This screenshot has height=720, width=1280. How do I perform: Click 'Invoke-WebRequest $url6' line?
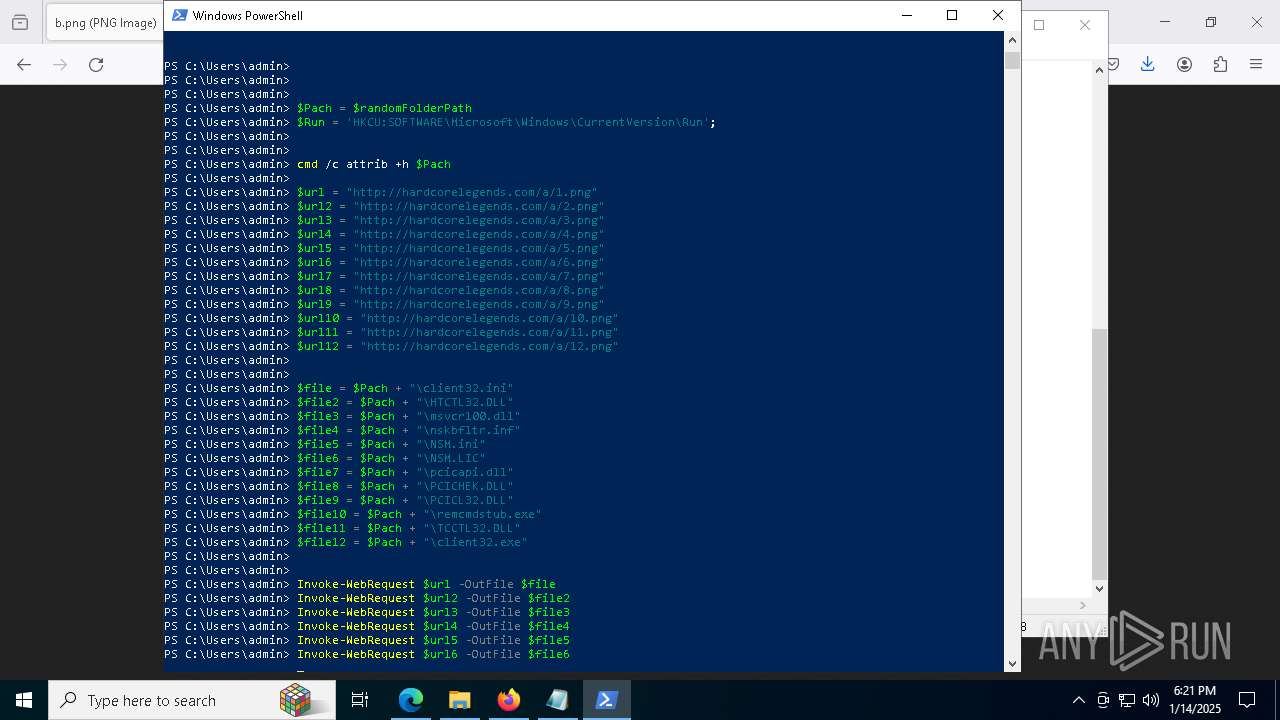click(x=433, y=654)
